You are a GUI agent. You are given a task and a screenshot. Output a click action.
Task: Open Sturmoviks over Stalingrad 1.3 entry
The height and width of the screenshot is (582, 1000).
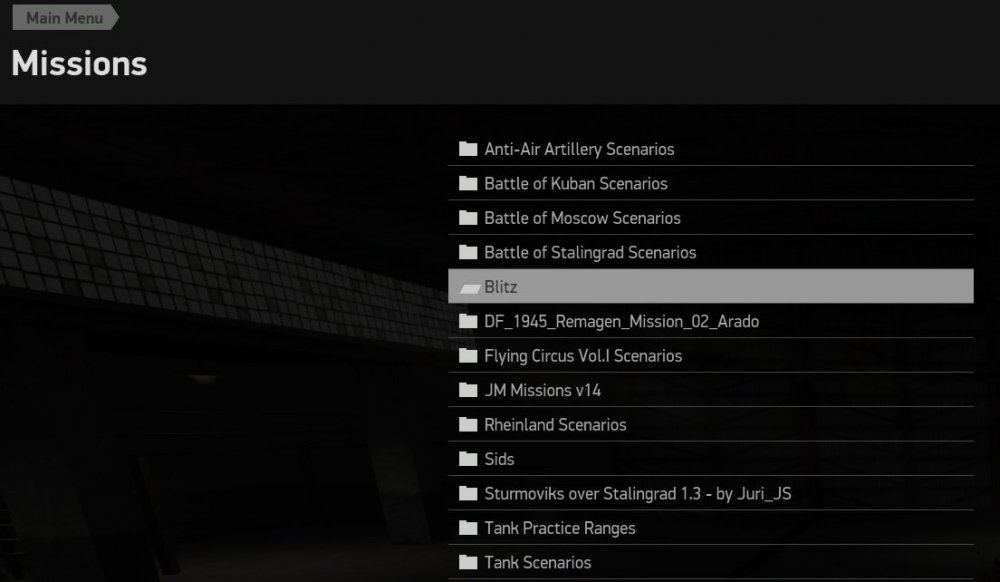pyautogui.click(x=710, y=493)
